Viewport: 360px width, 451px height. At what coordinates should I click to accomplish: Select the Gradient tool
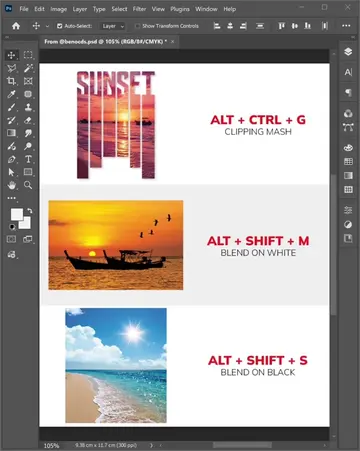(x=11, y=133)
